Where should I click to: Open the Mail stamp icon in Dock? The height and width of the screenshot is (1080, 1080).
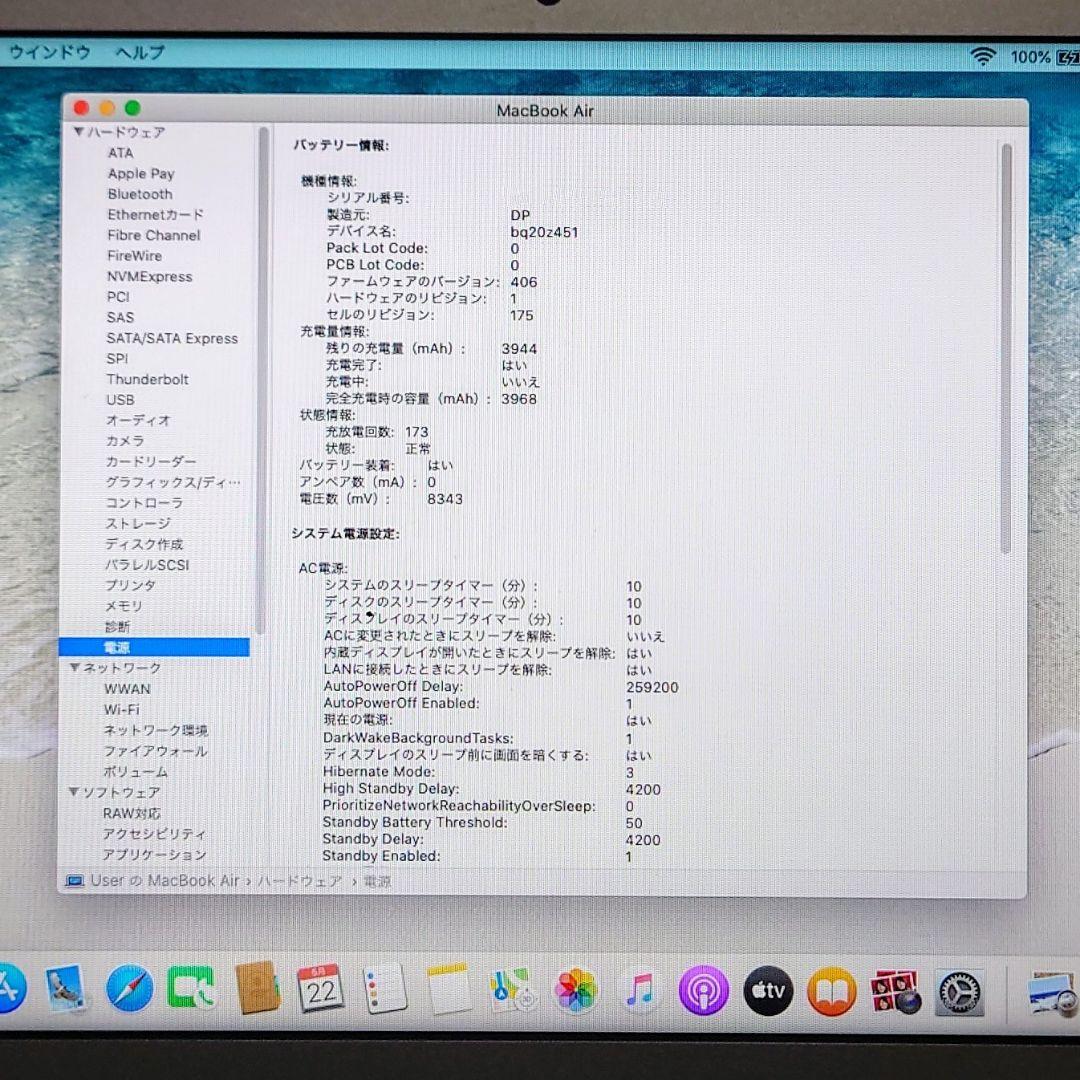point(65,989)
